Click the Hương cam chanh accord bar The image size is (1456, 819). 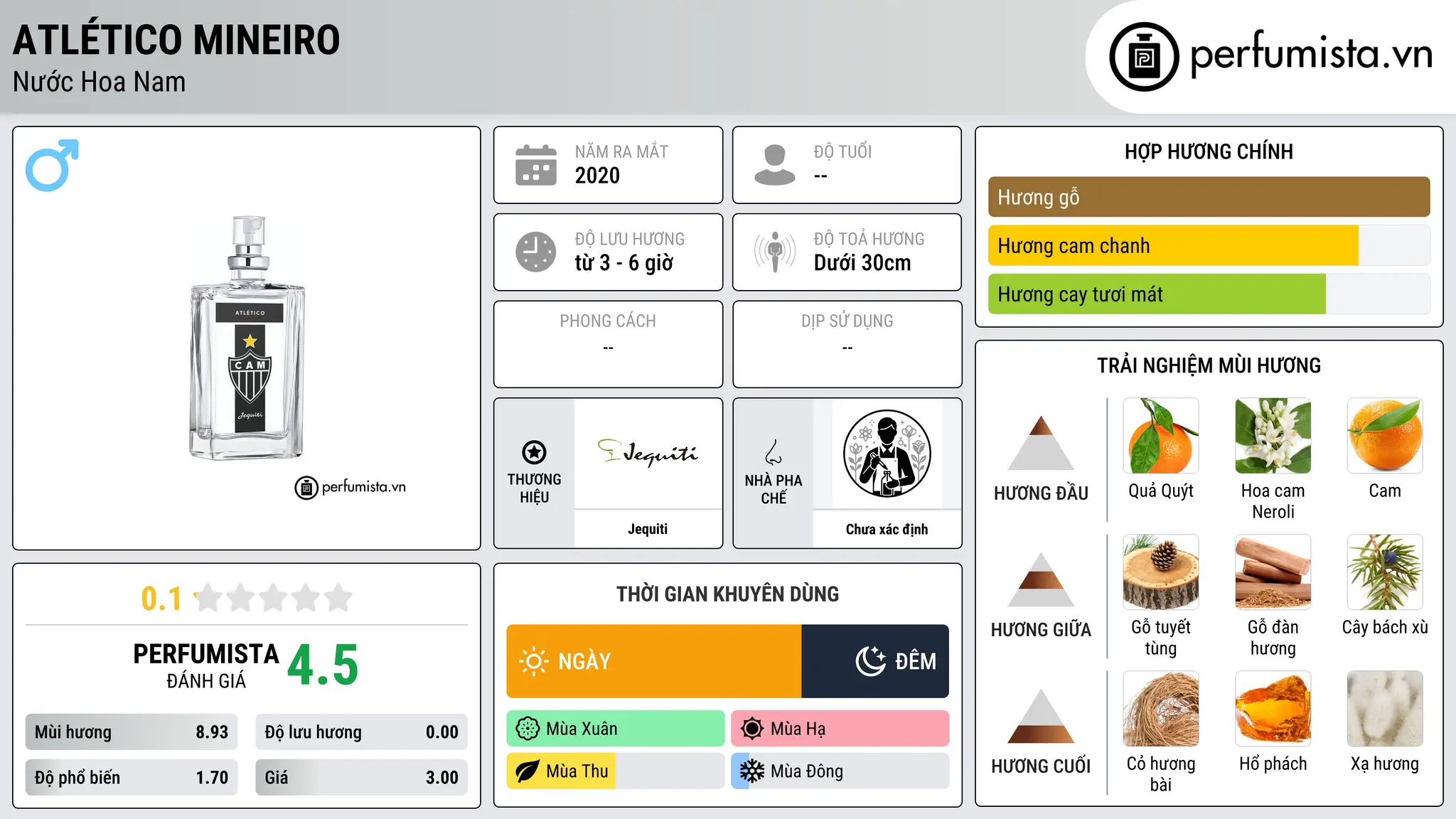[1209, 245]
